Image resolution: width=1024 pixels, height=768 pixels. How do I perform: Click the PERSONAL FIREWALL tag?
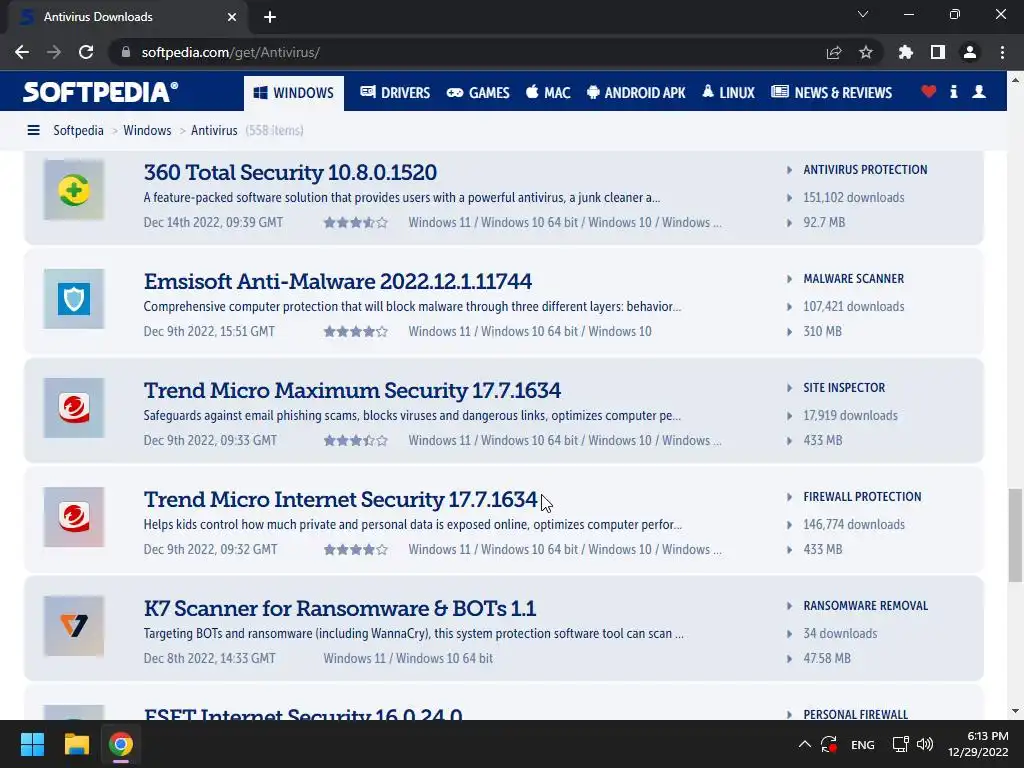[x=856, y=714]
